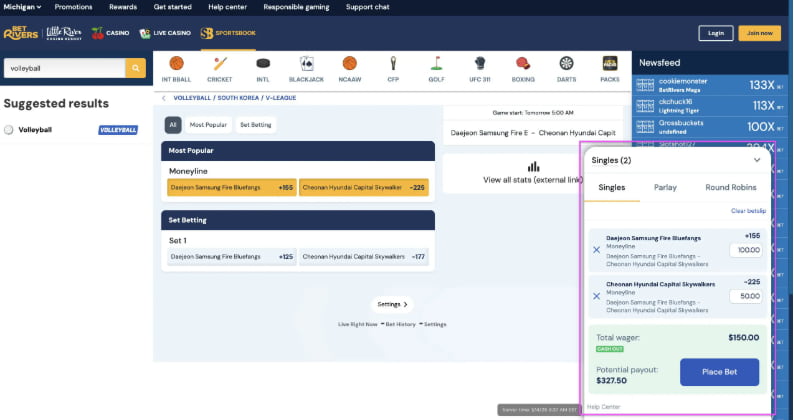Edit the 50.00 wager field
The image size is (794, 420).
point(746,296)
